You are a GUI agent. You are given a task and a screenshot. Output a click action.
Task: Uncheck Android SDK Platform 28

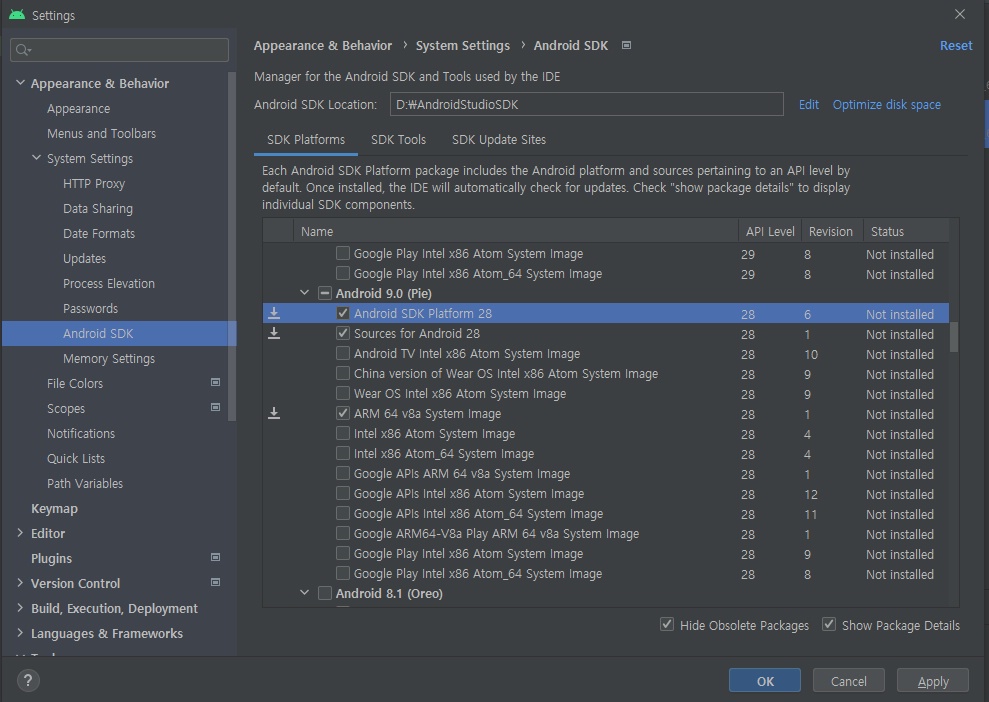pyautogui.click(x=342, y=313)
